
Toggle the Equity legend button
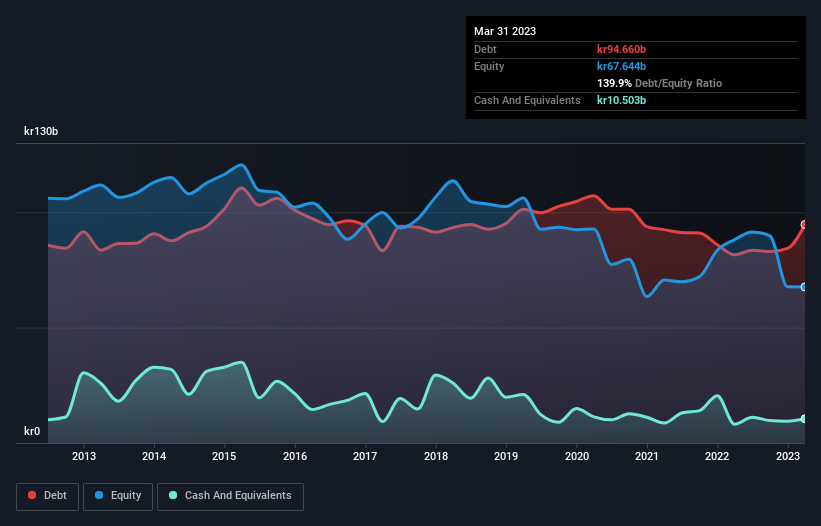pyautogui.click(x=118, y=496)
